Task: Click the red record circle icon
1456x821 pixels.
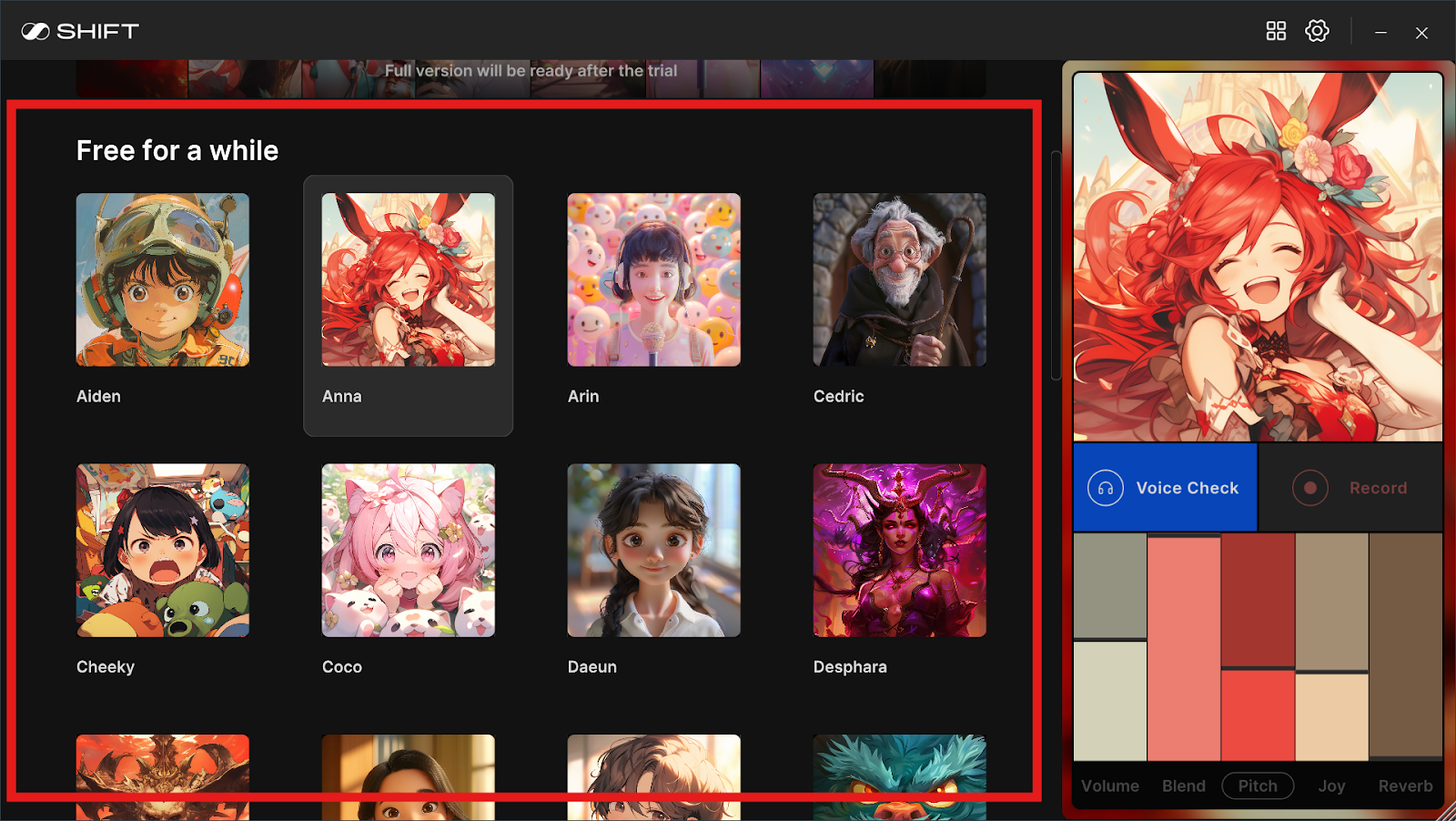Action: click(x=1309, y=488)
